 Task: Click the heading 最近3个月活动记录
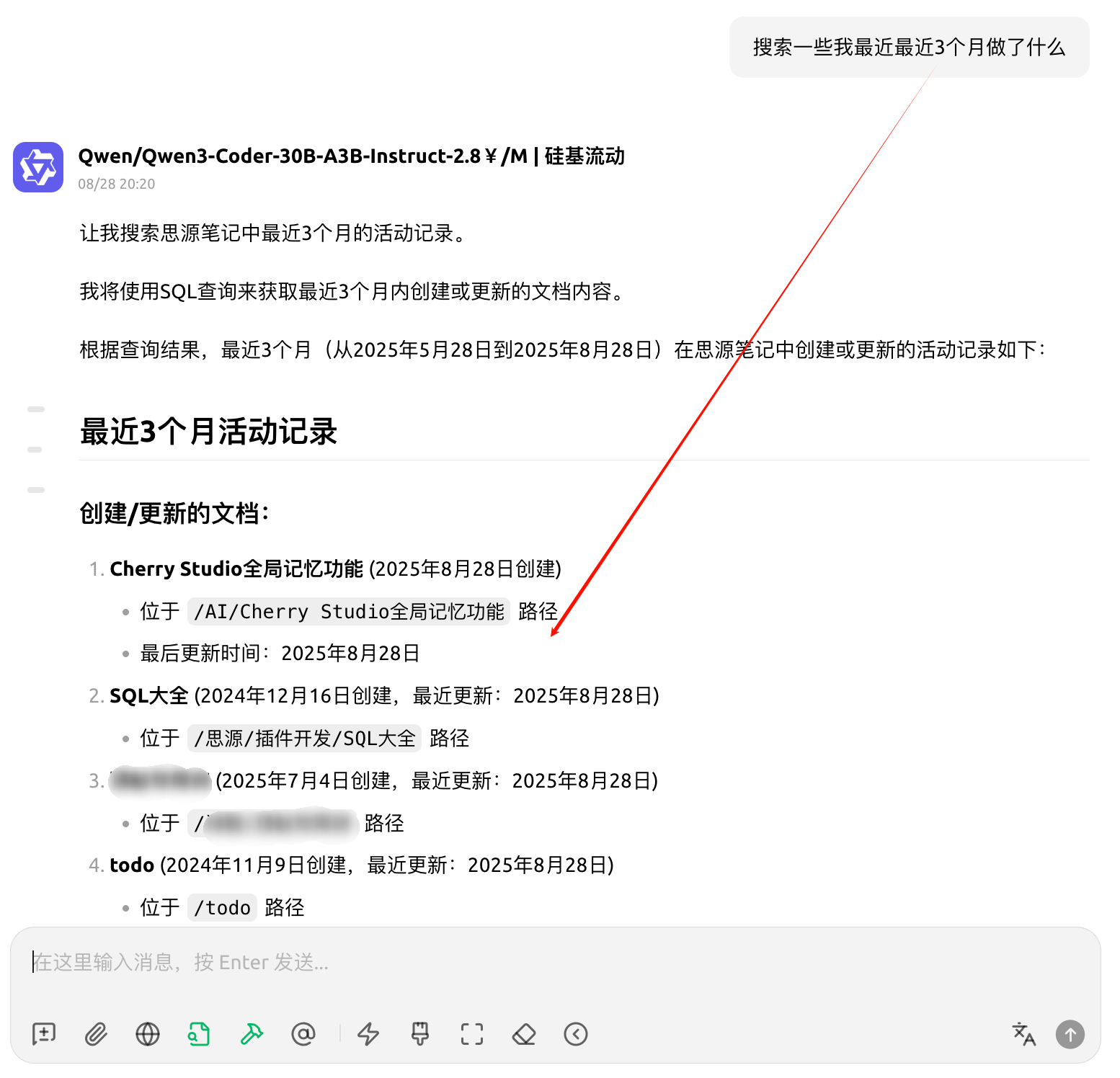point(209,432)
